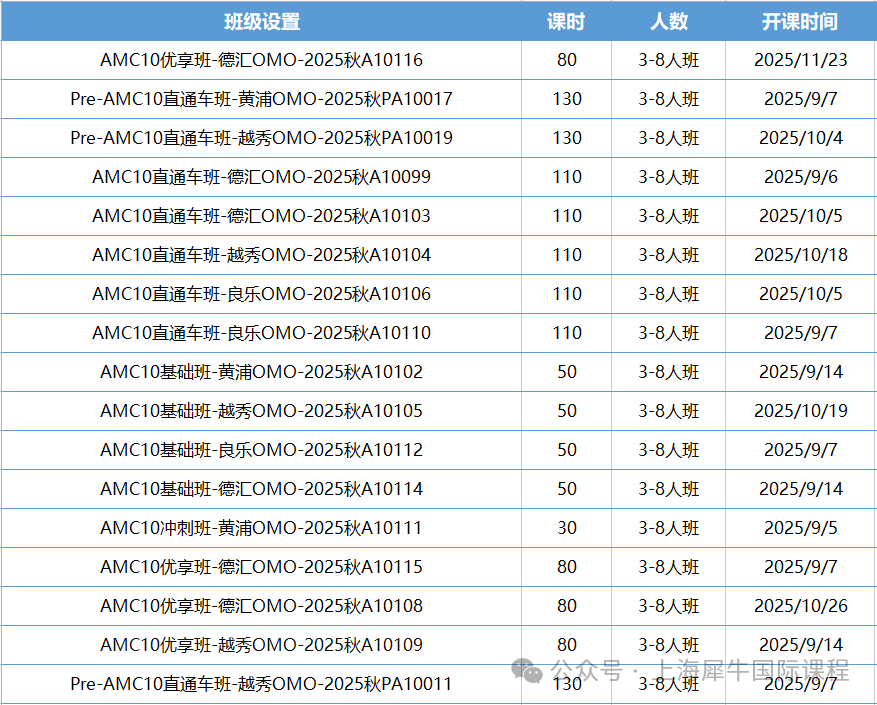Select the AMC10直通车班-德汇OMO-2025秋A10099 cell

click(x=261, y=177)
